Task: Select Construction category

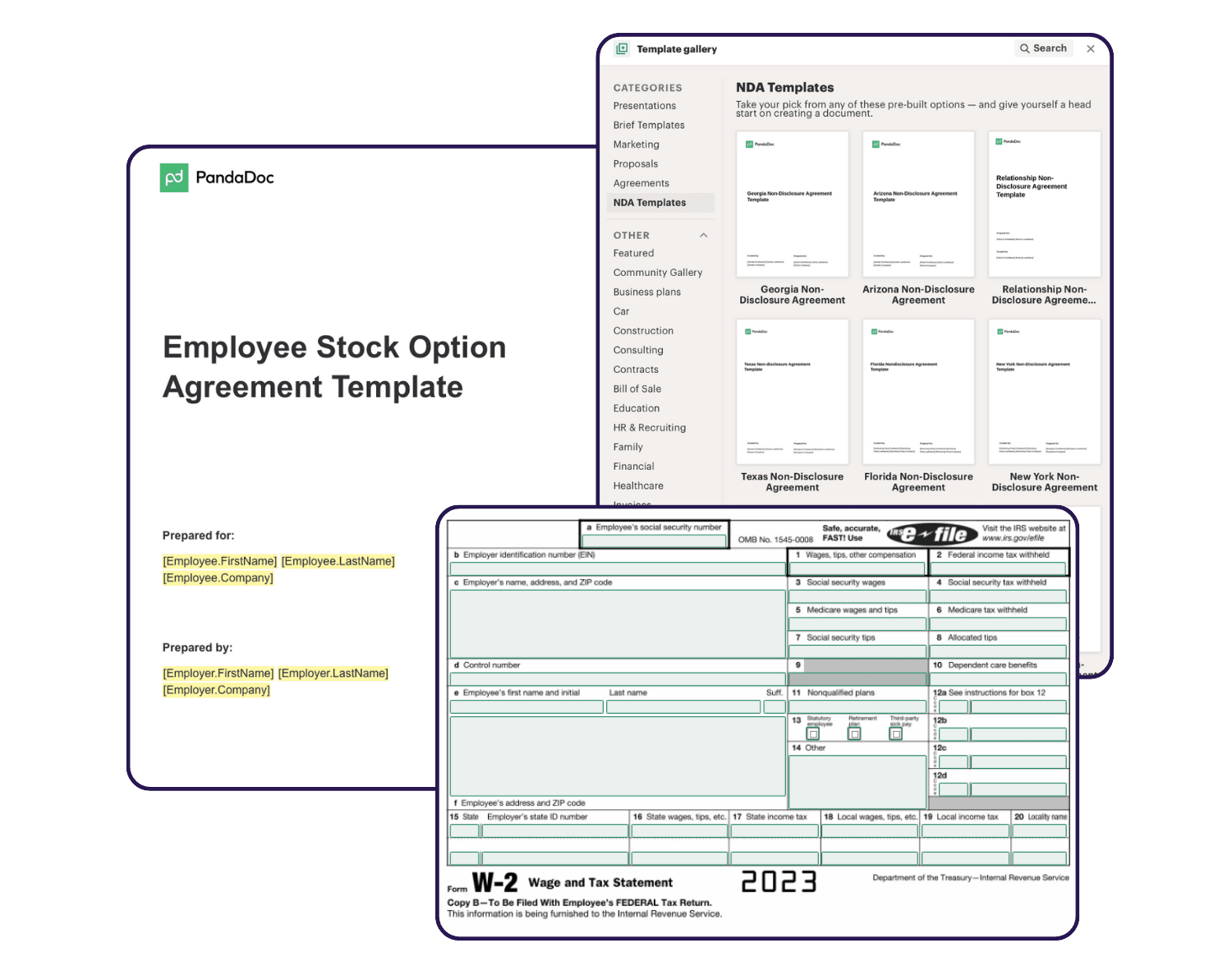Action: tap(643, 331)
